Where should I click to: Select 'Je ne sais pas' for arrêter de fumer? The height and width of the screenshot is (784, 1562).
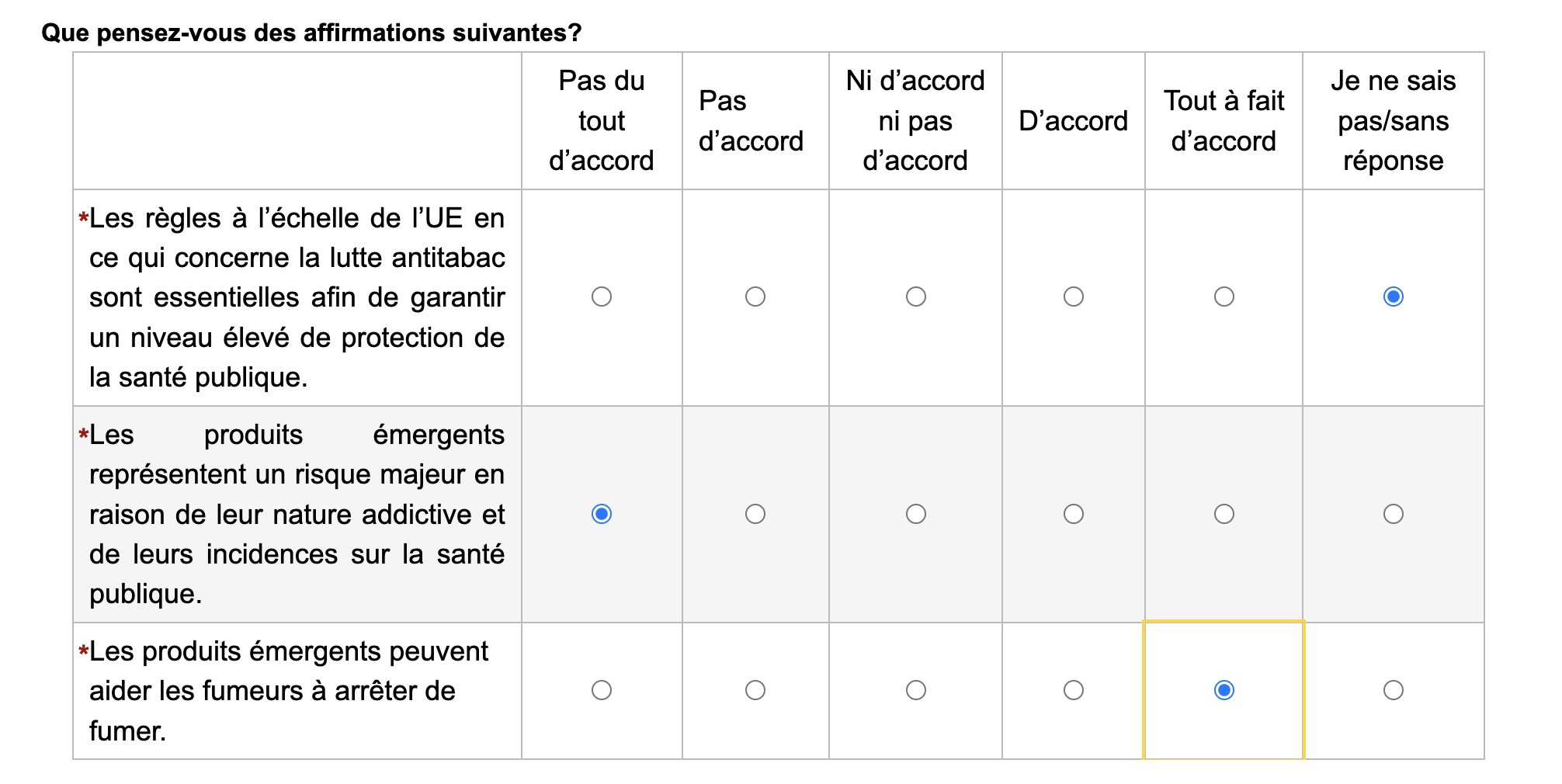(1394, 690)
